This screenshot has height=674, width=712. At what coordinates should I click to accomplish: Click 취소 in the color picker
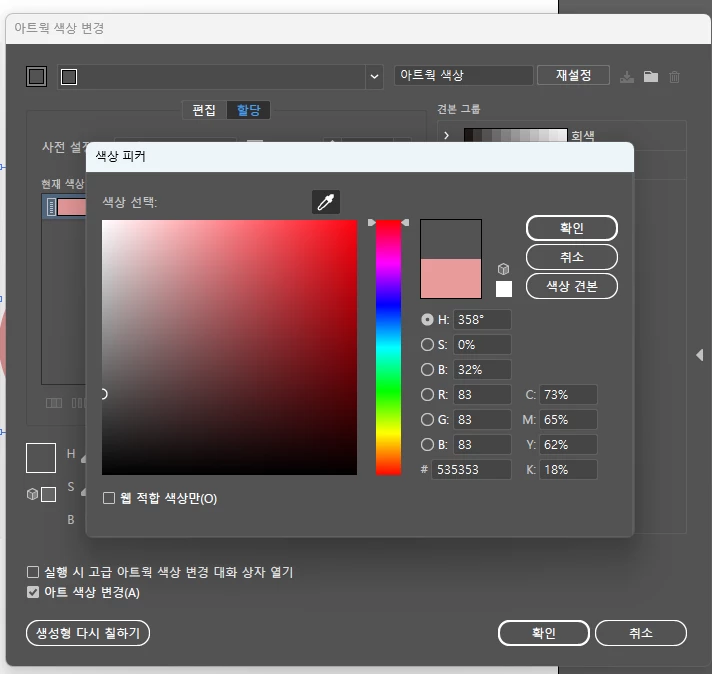click(572, 257)
